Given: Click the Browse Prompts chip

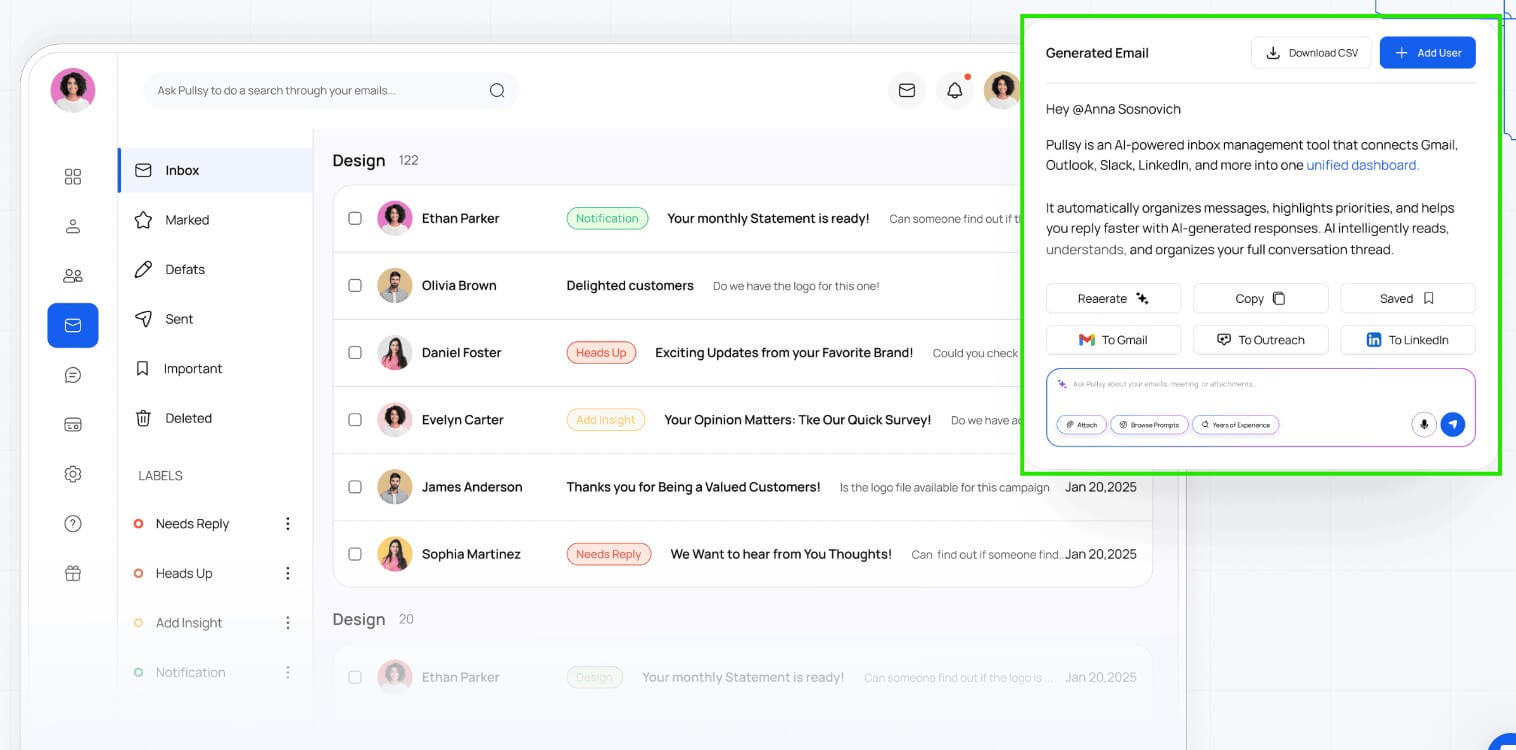Looking at the screenshot, I should click(x=1149, y=425).
